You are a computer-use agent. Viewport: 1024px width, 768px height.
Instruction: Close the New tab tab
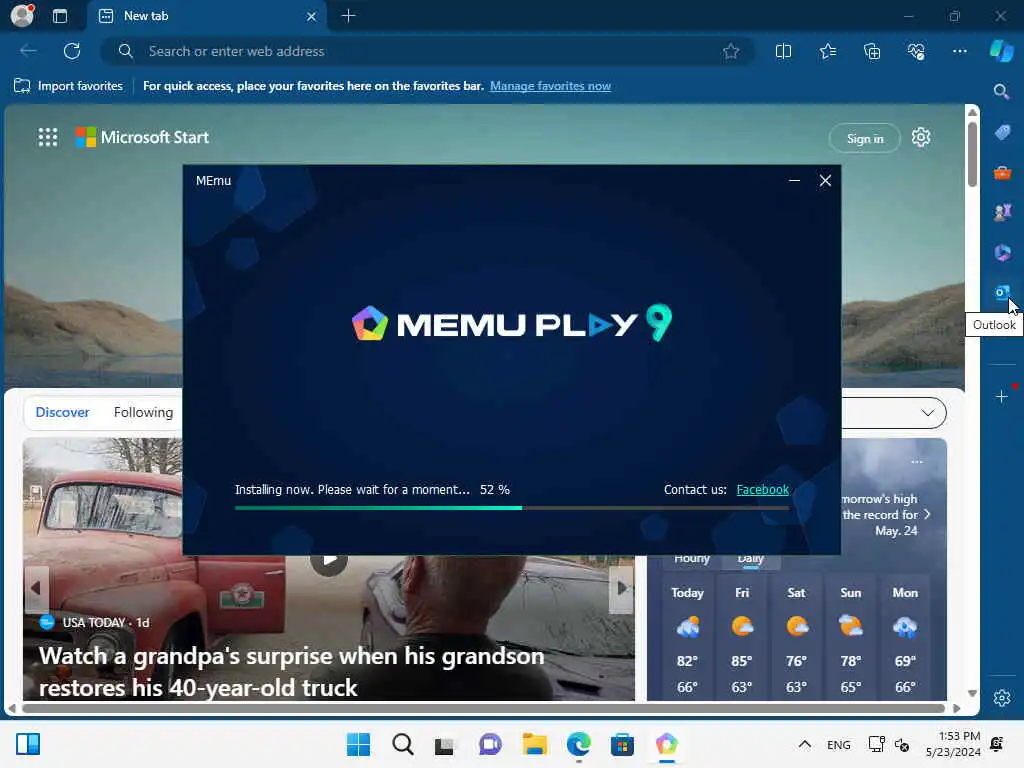tap(312, 16)
